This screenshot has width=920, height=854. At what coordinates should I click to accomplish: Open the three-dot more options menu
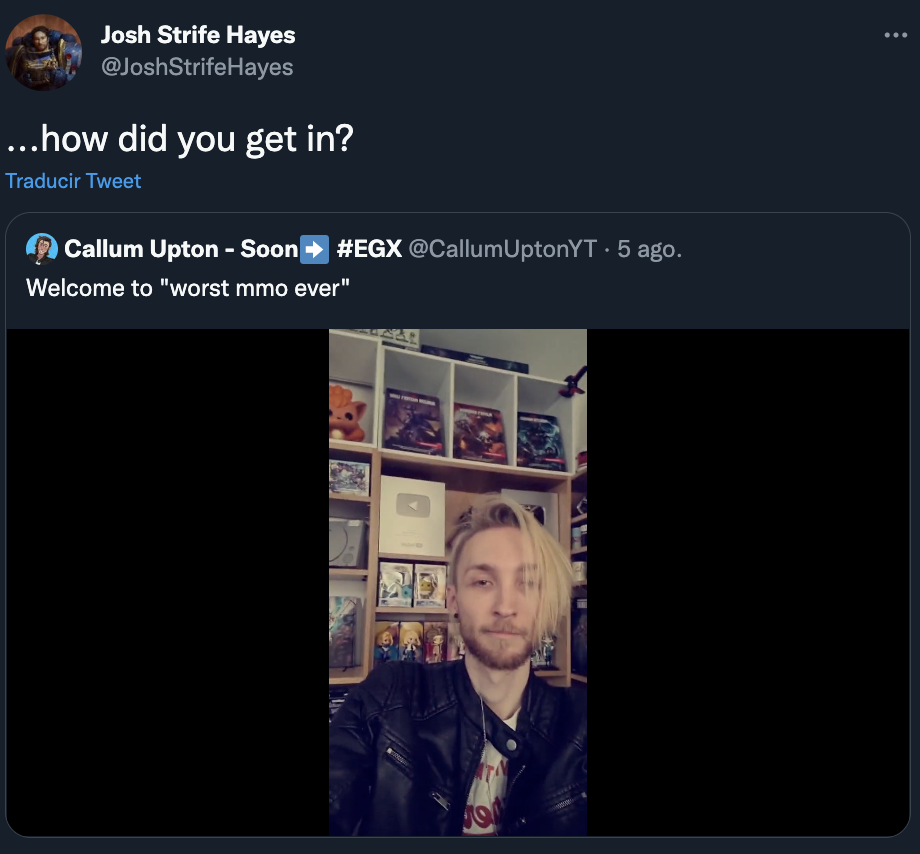pos(895,35)
